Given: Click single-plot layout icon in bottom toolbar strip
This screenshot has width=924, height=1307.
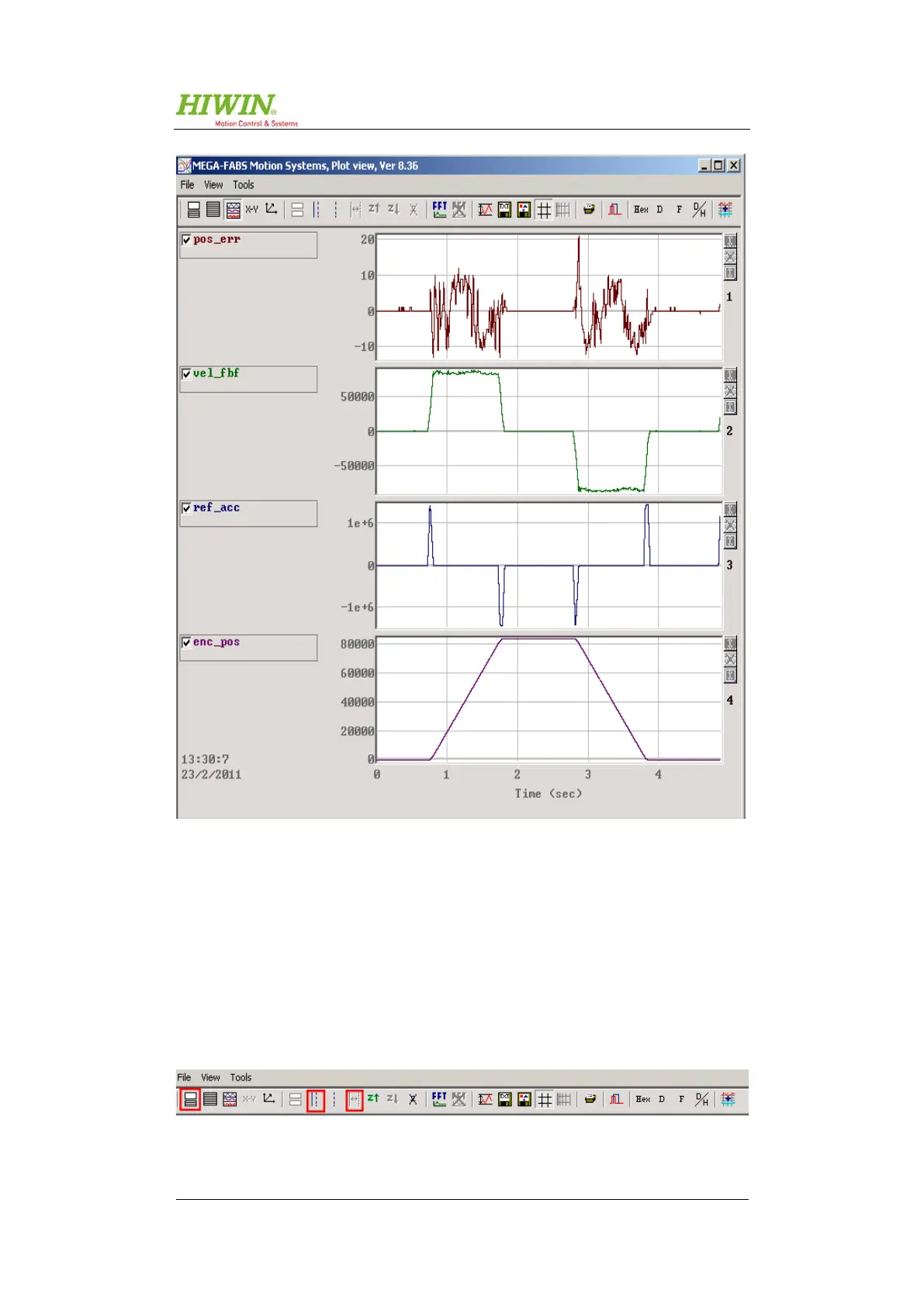Looking at the screenshot, I should pos(190,1100).
